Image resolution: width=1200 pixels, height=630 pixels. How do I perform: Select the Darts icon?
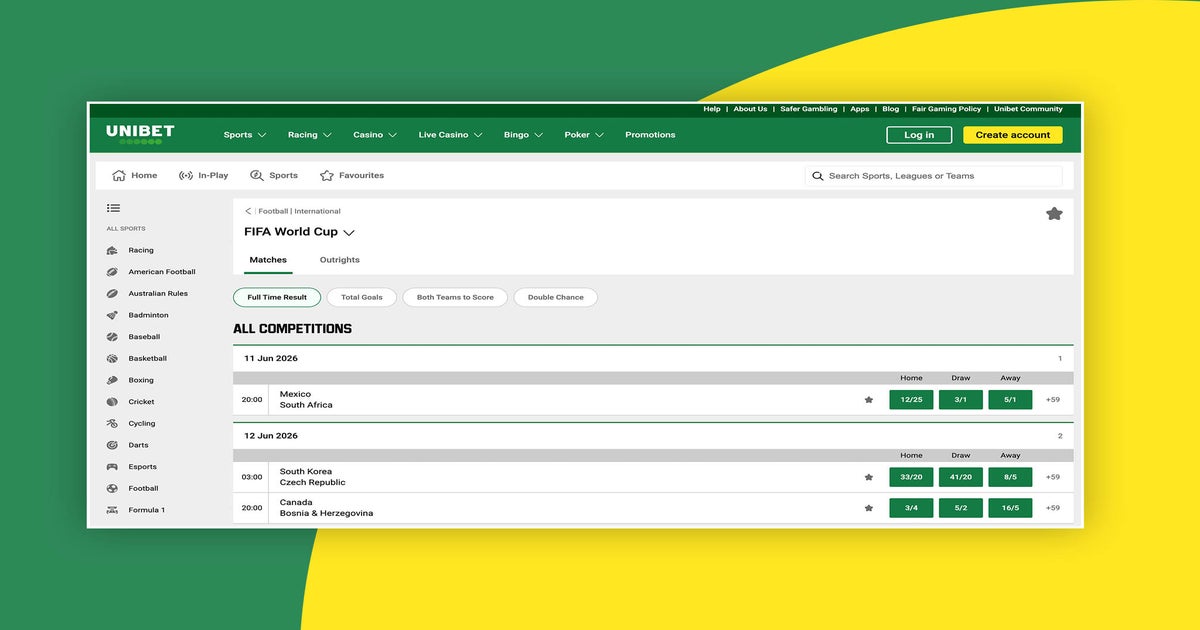tap(112, 445)
